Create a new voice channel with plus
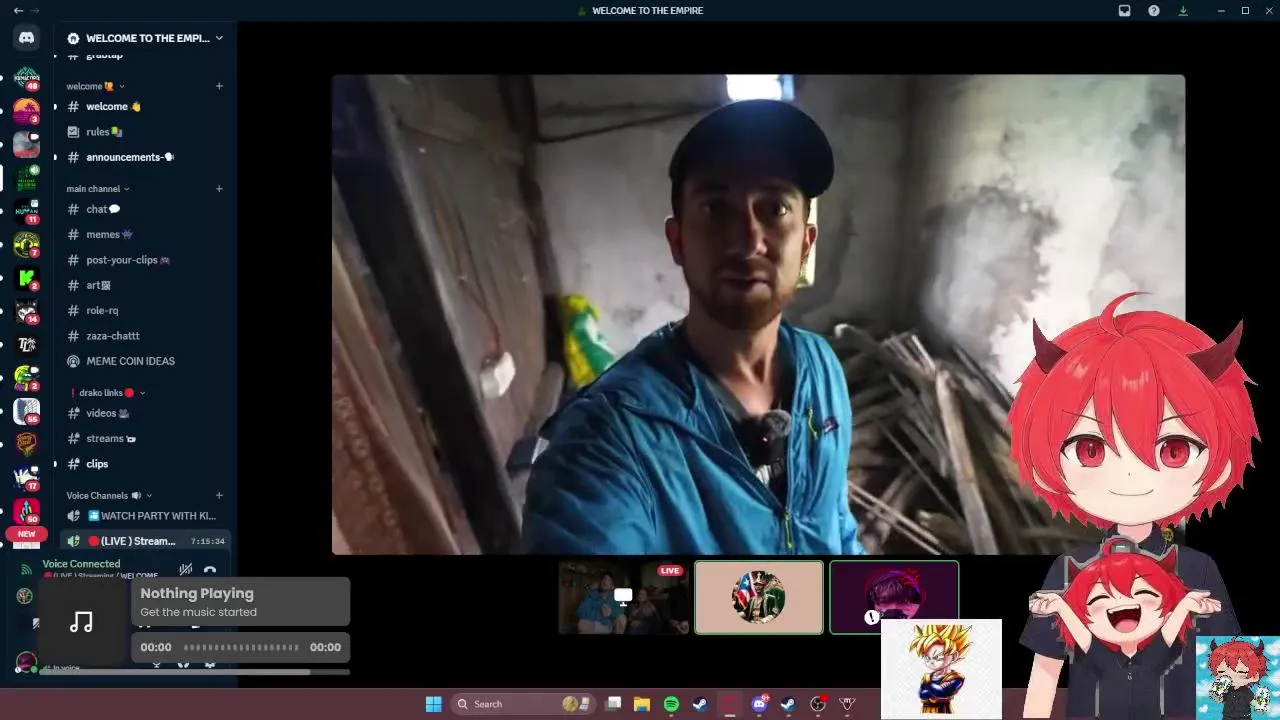The height and width of the screenshot is (720, 1280). tap(219, 495)
